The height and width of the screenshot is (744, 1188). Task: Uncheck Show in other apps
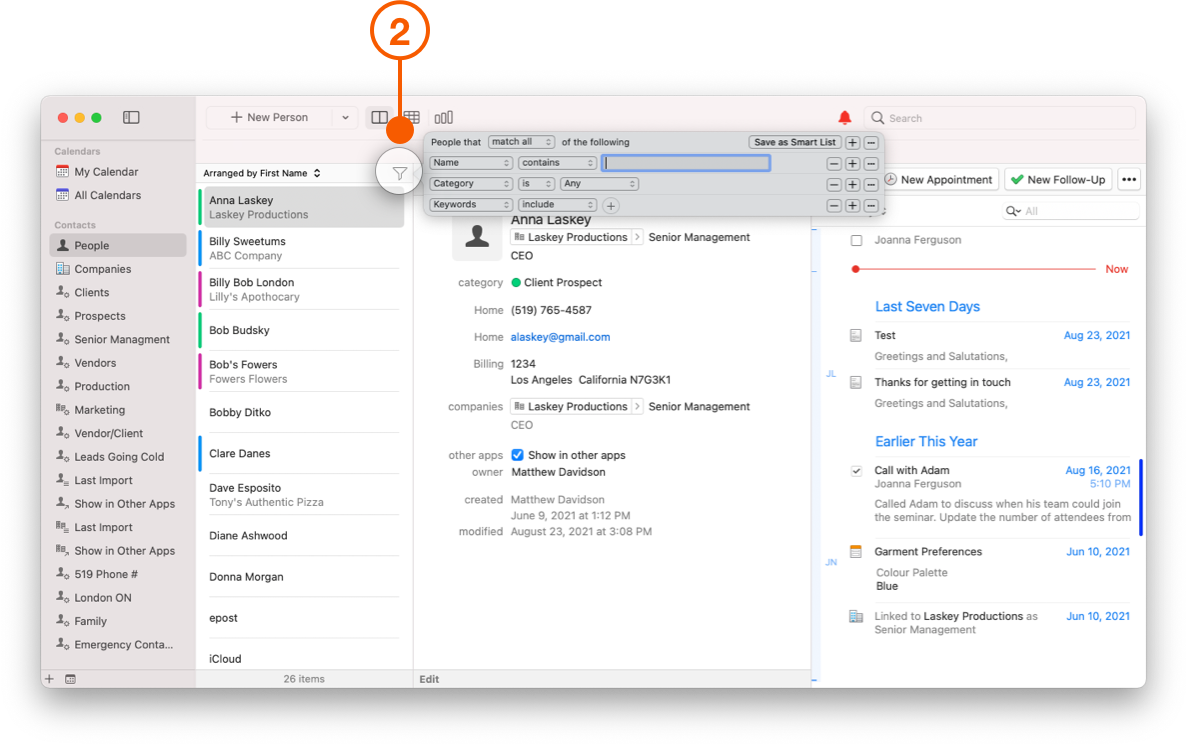518,455
